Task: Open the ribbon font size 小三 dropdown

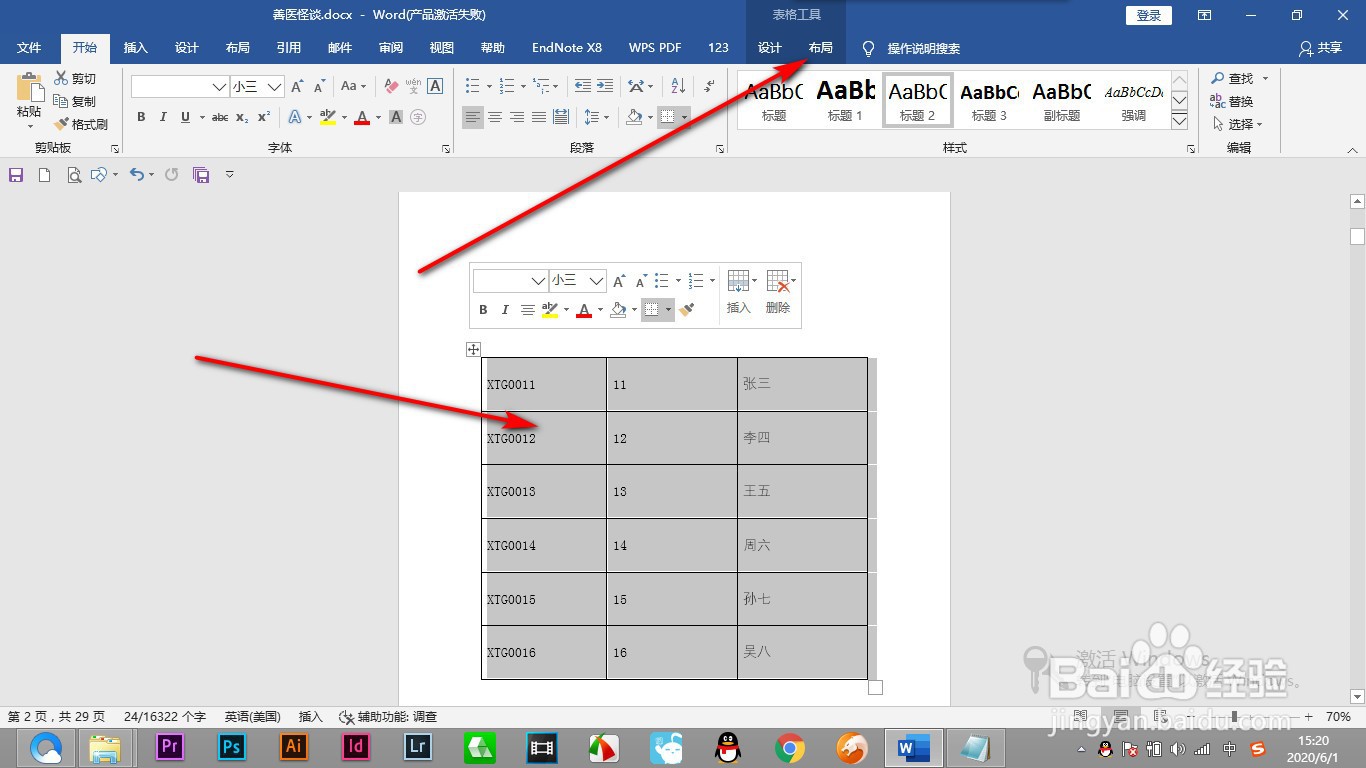Action: [274, 87]
